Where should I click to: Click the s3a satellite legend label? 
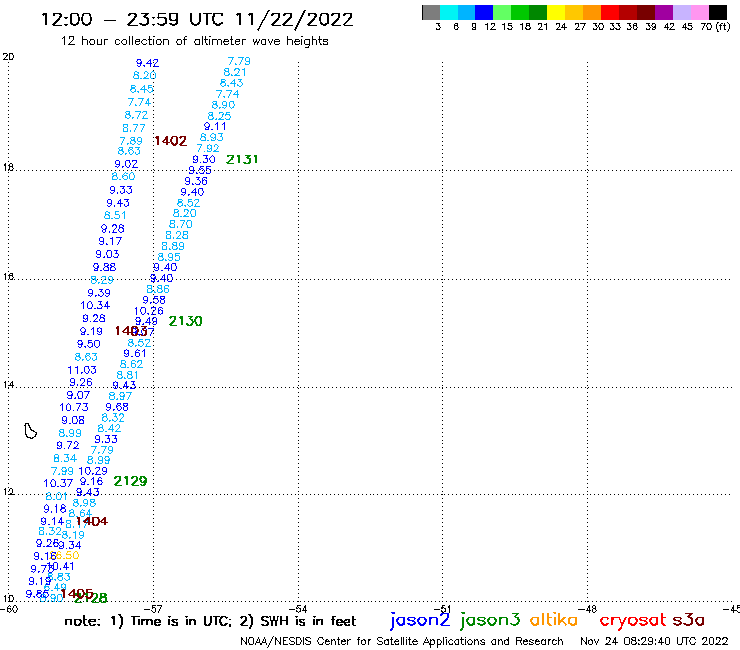(688, 620)
